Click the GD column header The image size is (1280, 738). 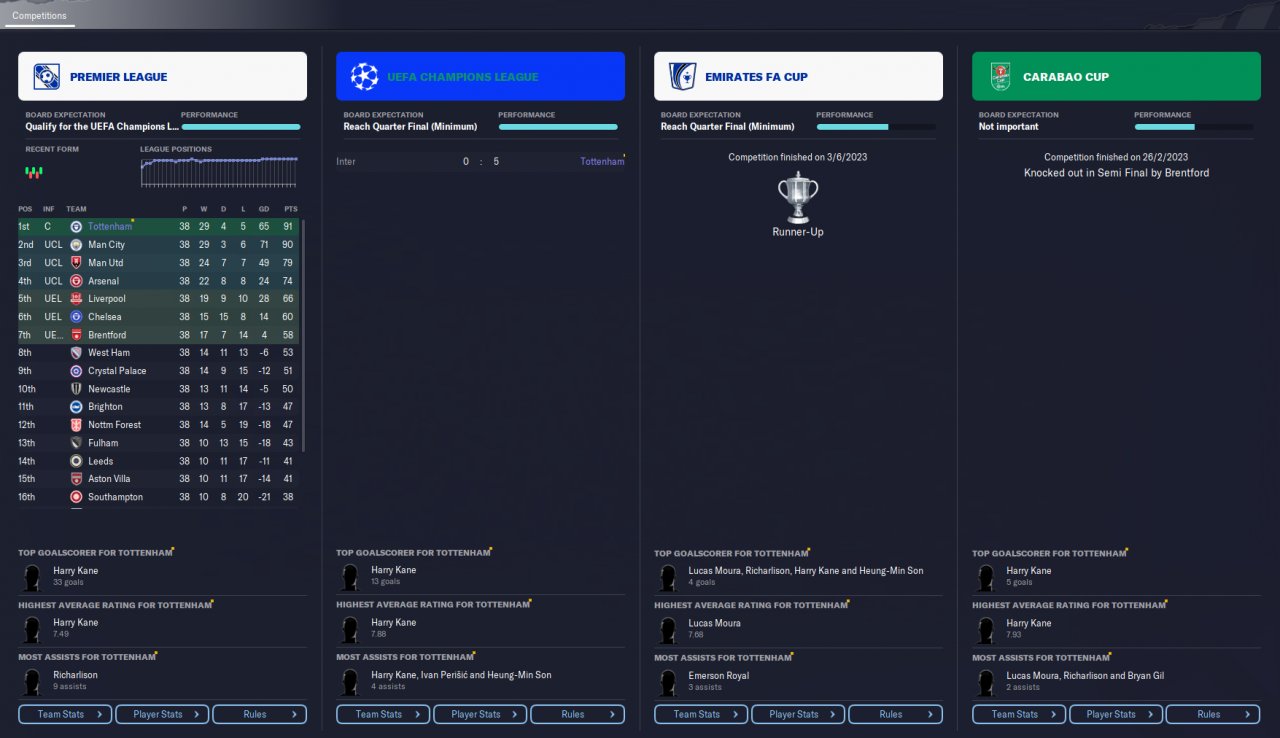(x=264, y=209)
